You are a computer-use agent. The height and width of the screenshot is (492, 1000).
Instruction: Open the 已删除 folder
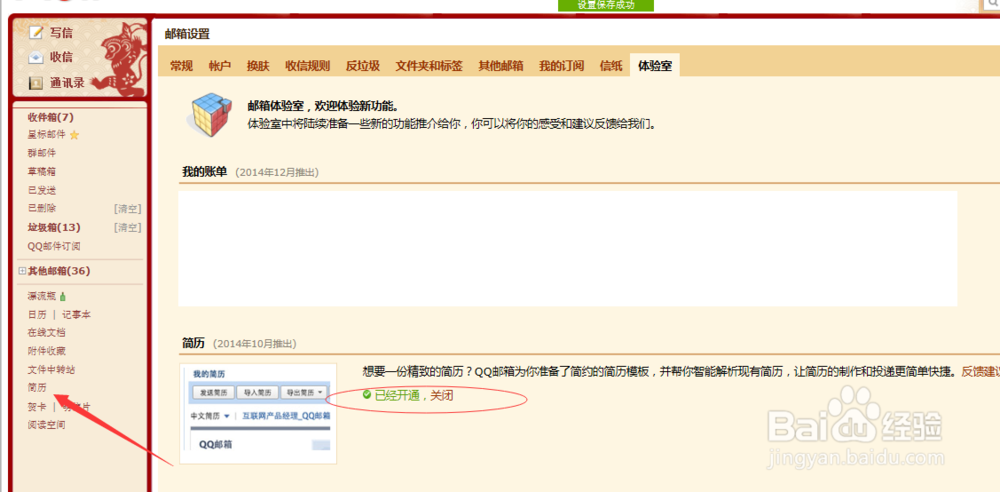click(41, 208)
